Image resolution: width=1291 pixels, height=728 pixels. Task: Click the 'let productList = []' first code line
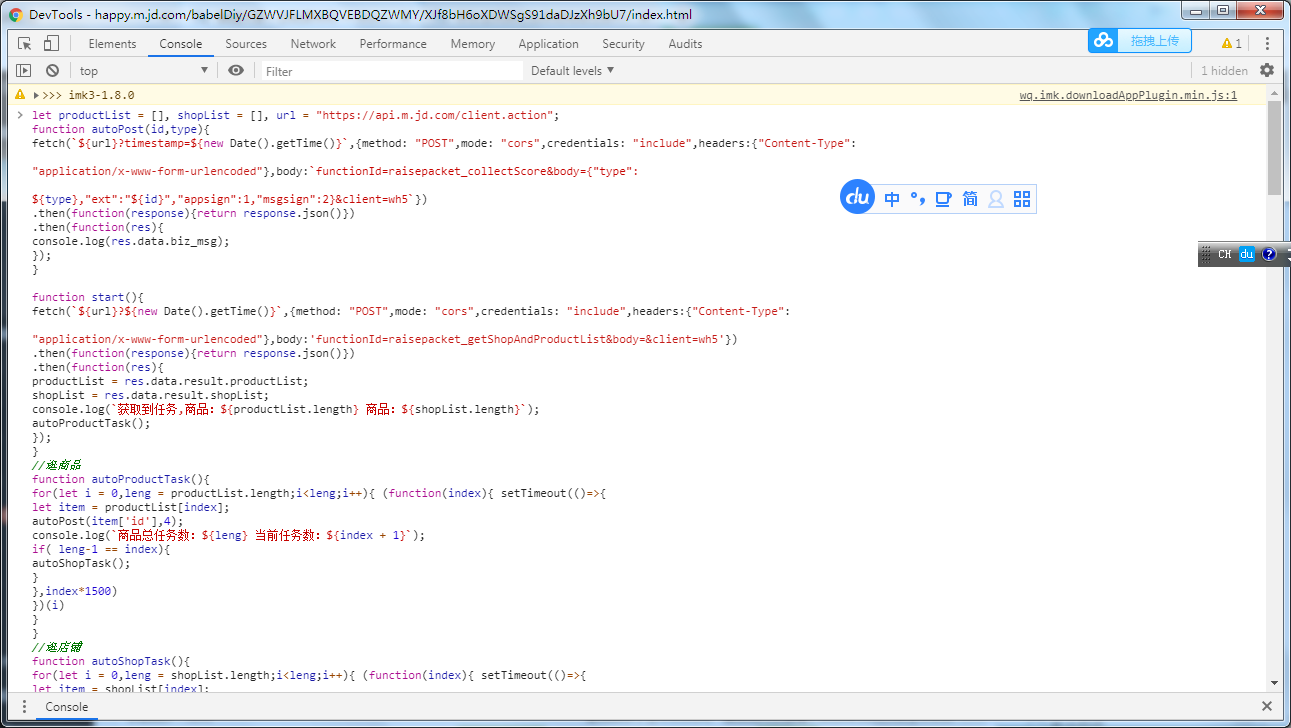point(296,115)
